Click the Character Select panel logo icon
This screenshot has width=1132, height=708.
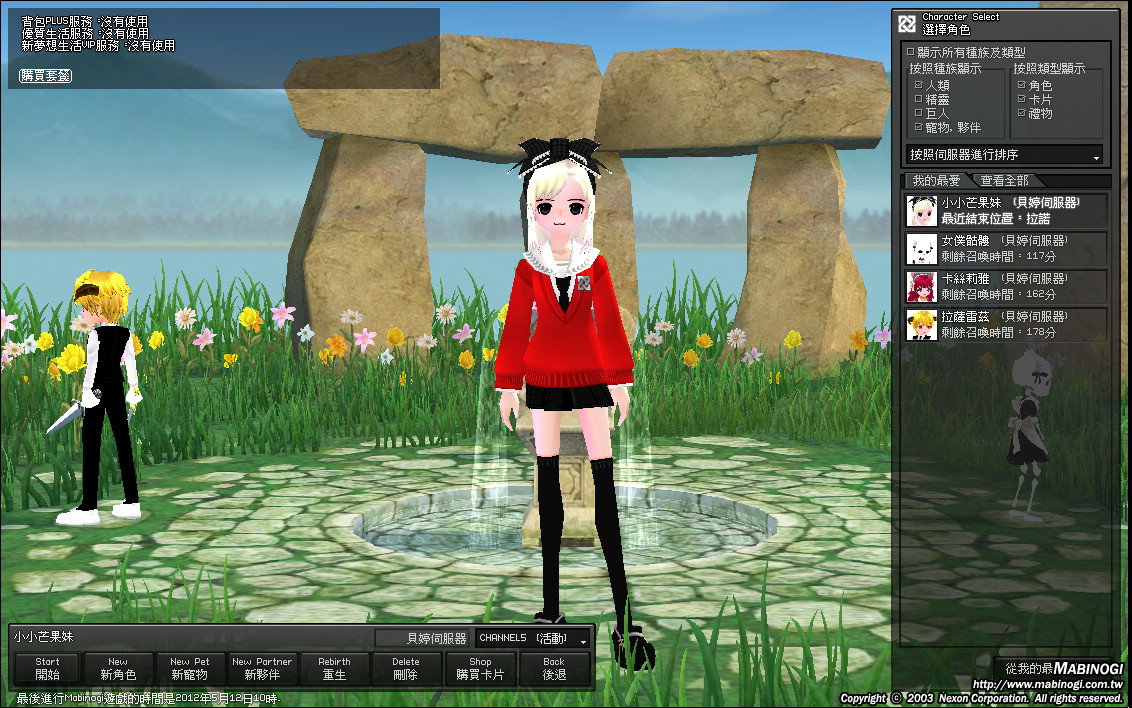click(906, 23)
